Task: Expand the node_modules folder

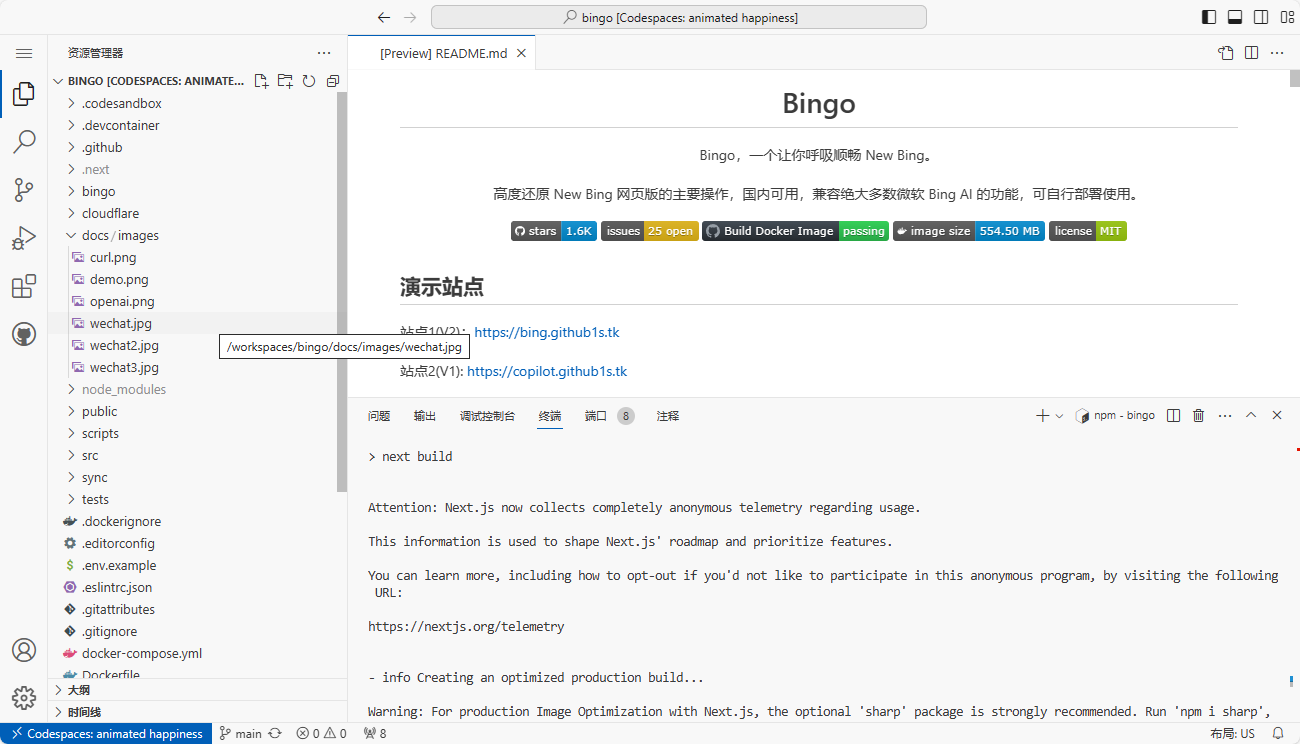Action: 198,389
